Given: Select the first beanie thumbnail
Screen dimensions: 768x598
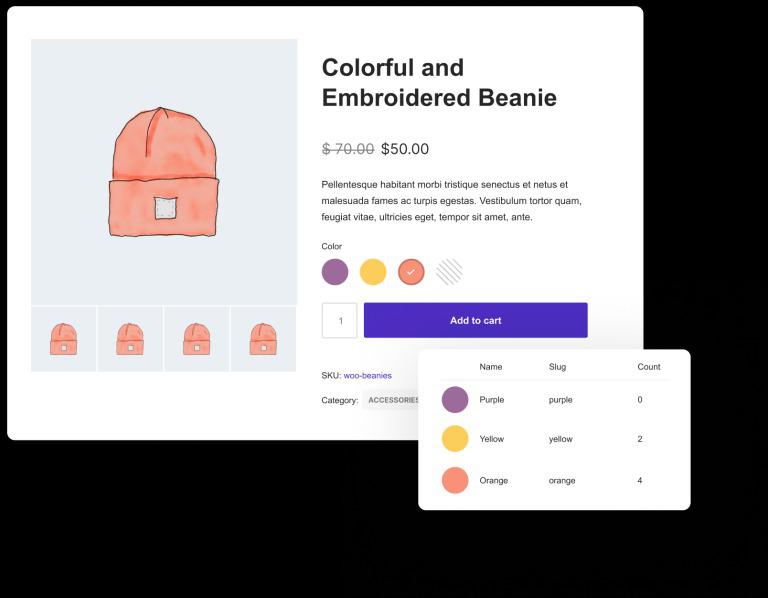Looking at the screenshot, I should [x=64, y=339].
